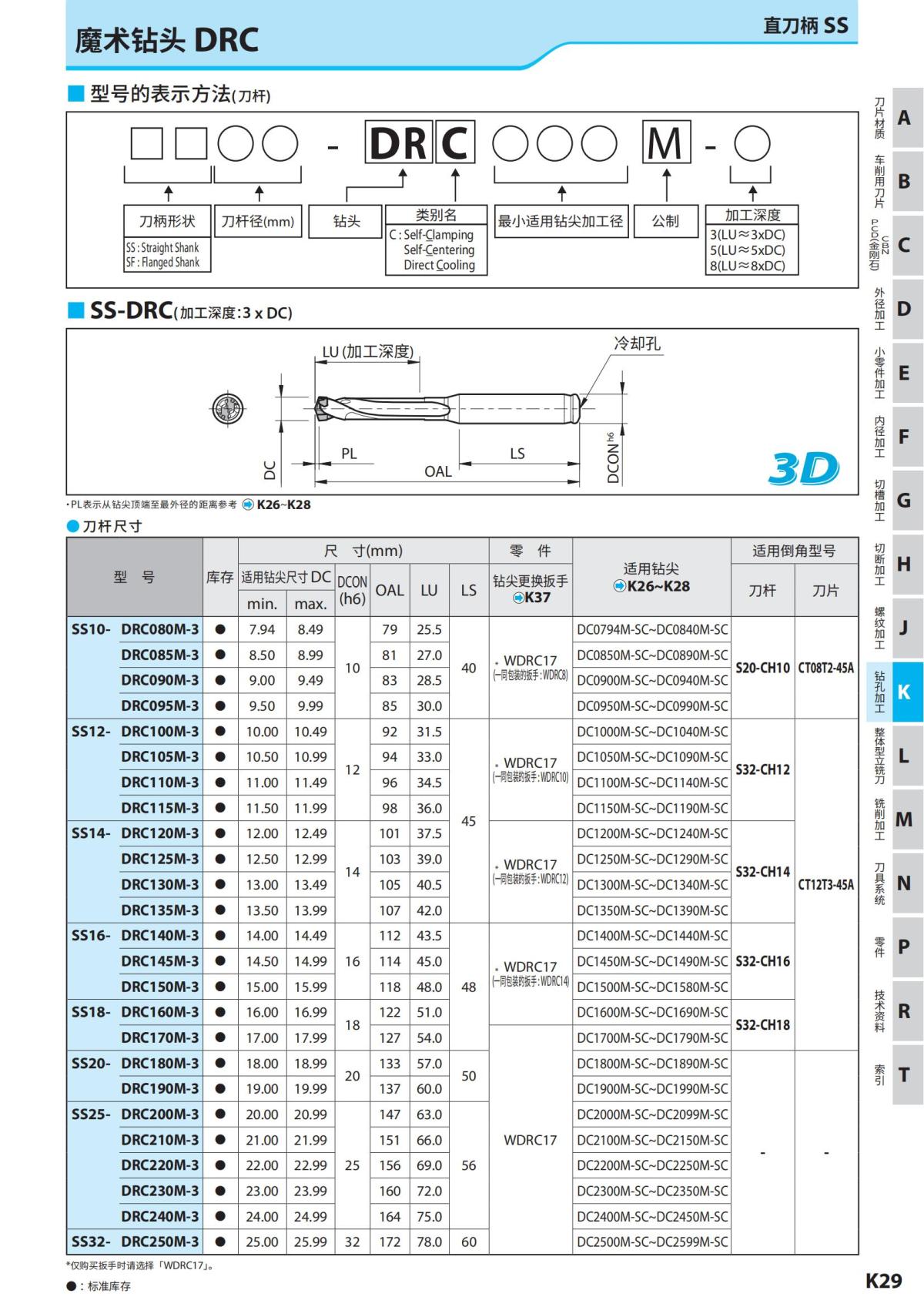Click the drill tip end-view icon
The image size is (924, 1307).
click(x=227, y=408)
